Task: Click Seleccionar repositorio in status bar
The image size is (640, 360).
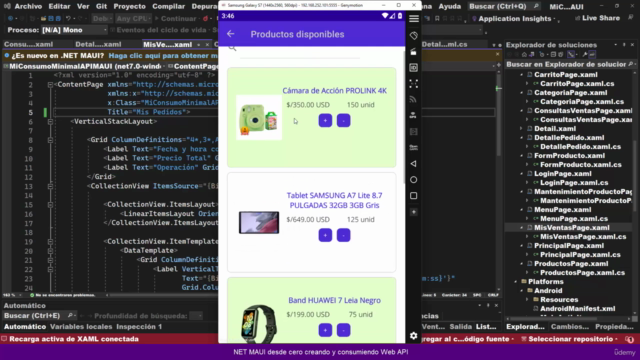Action: 567,339
